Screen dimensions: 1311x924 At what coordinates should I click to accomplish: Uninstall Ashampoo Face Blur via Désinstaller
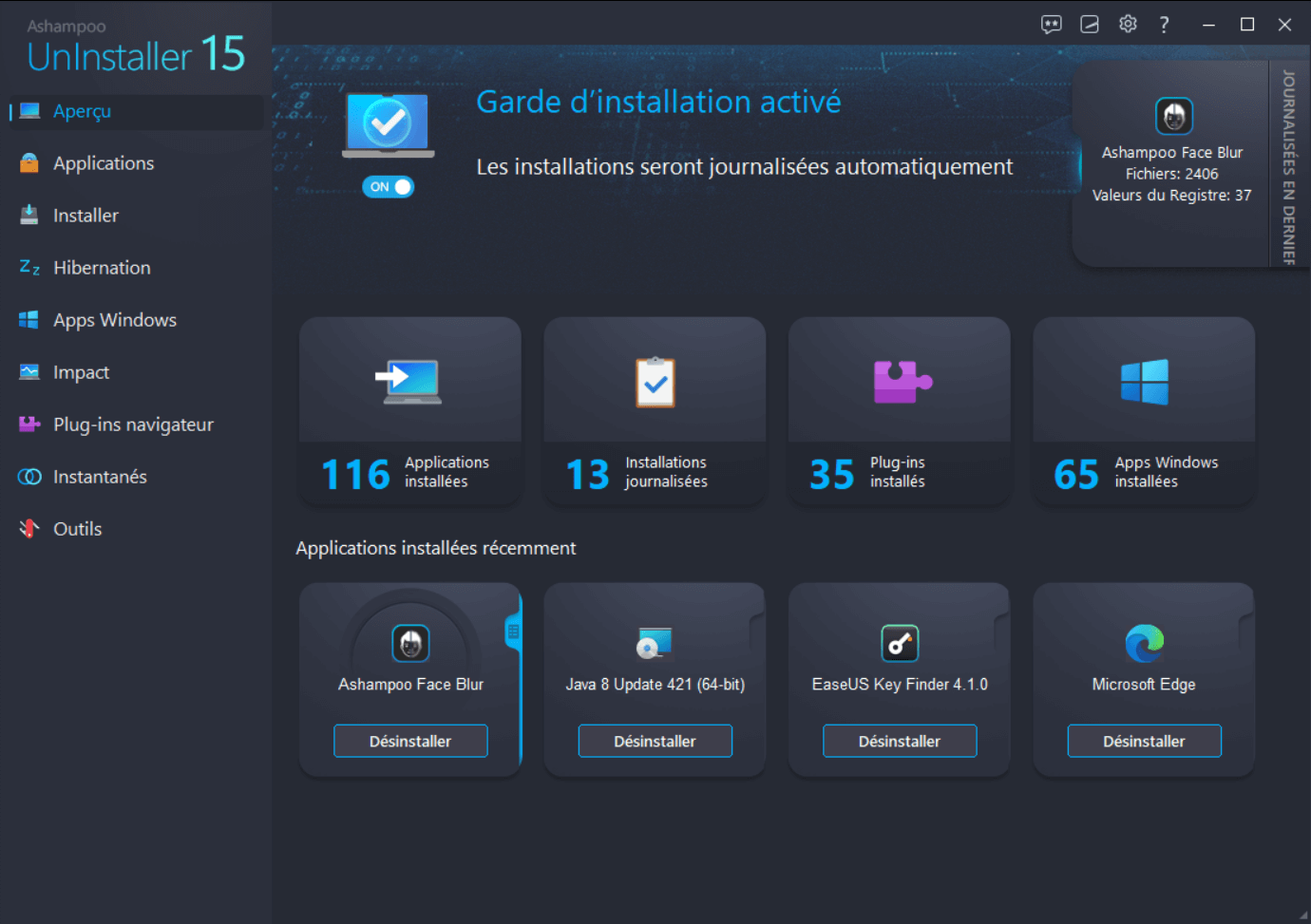410,741
